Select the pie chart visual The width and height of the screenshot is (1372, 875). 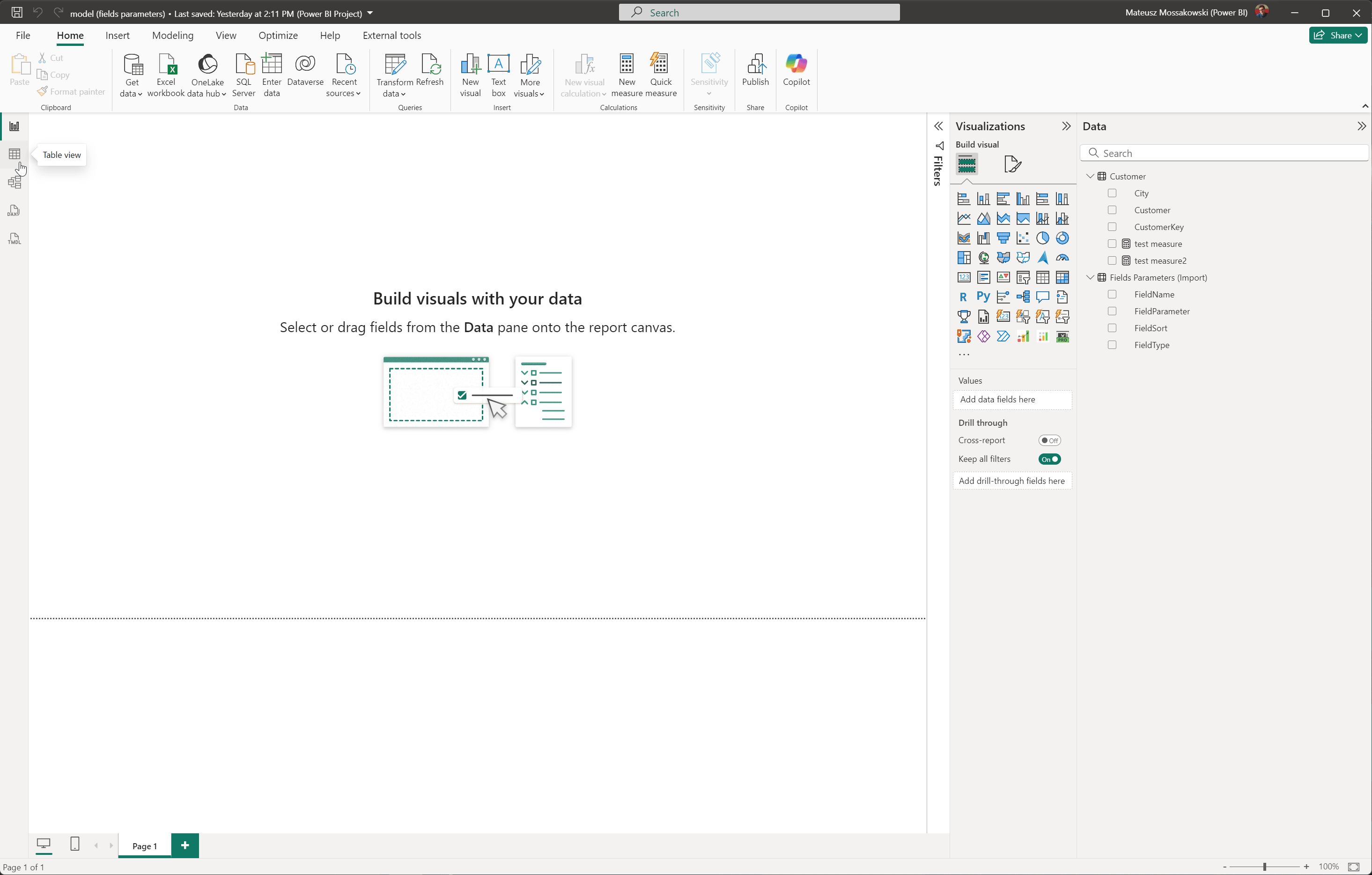(1043, 238)
